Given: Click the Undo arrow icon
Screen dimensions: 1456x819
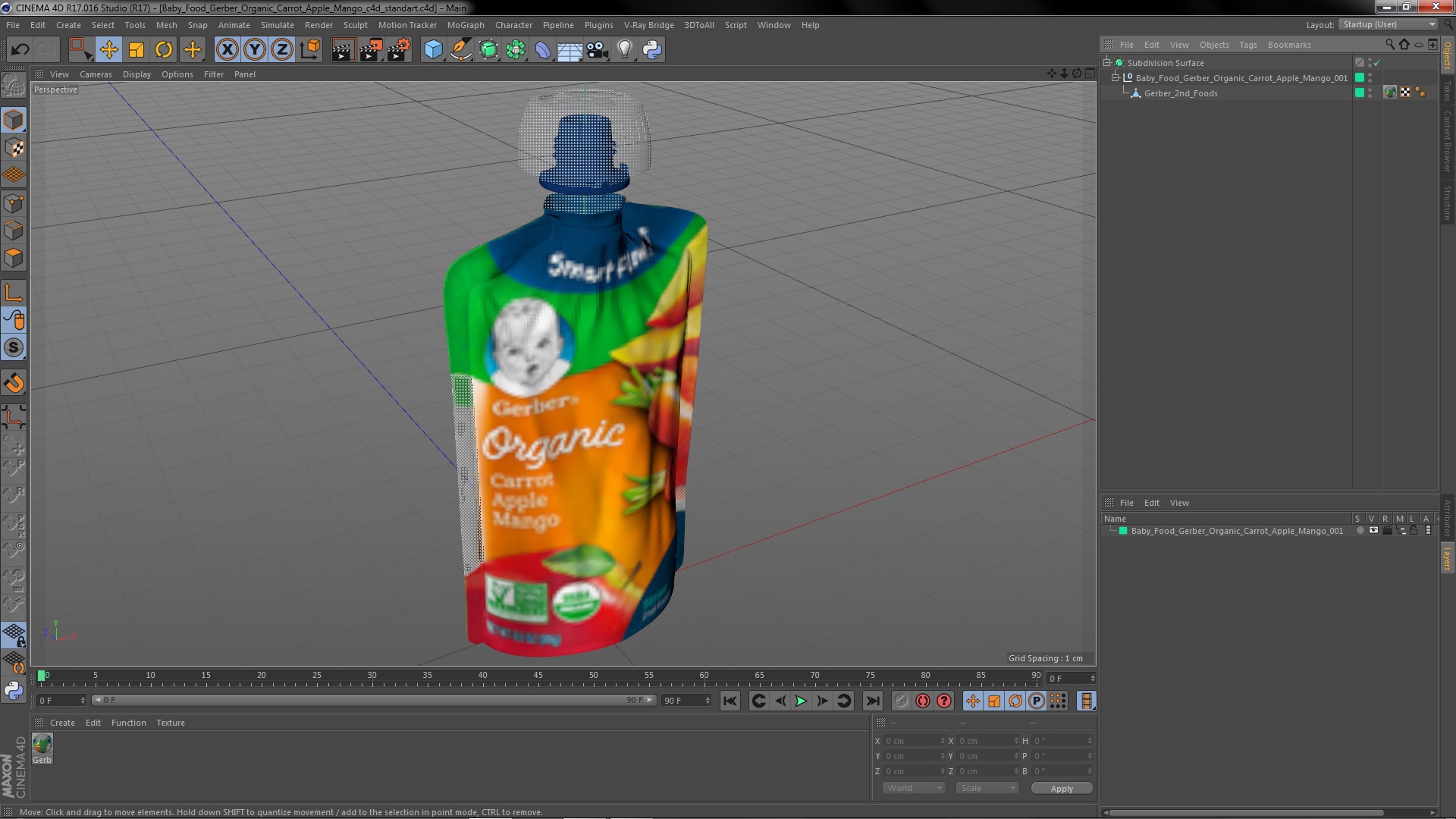Looking at the screenshot, I should pyautogui.click(x=20, y=50).
